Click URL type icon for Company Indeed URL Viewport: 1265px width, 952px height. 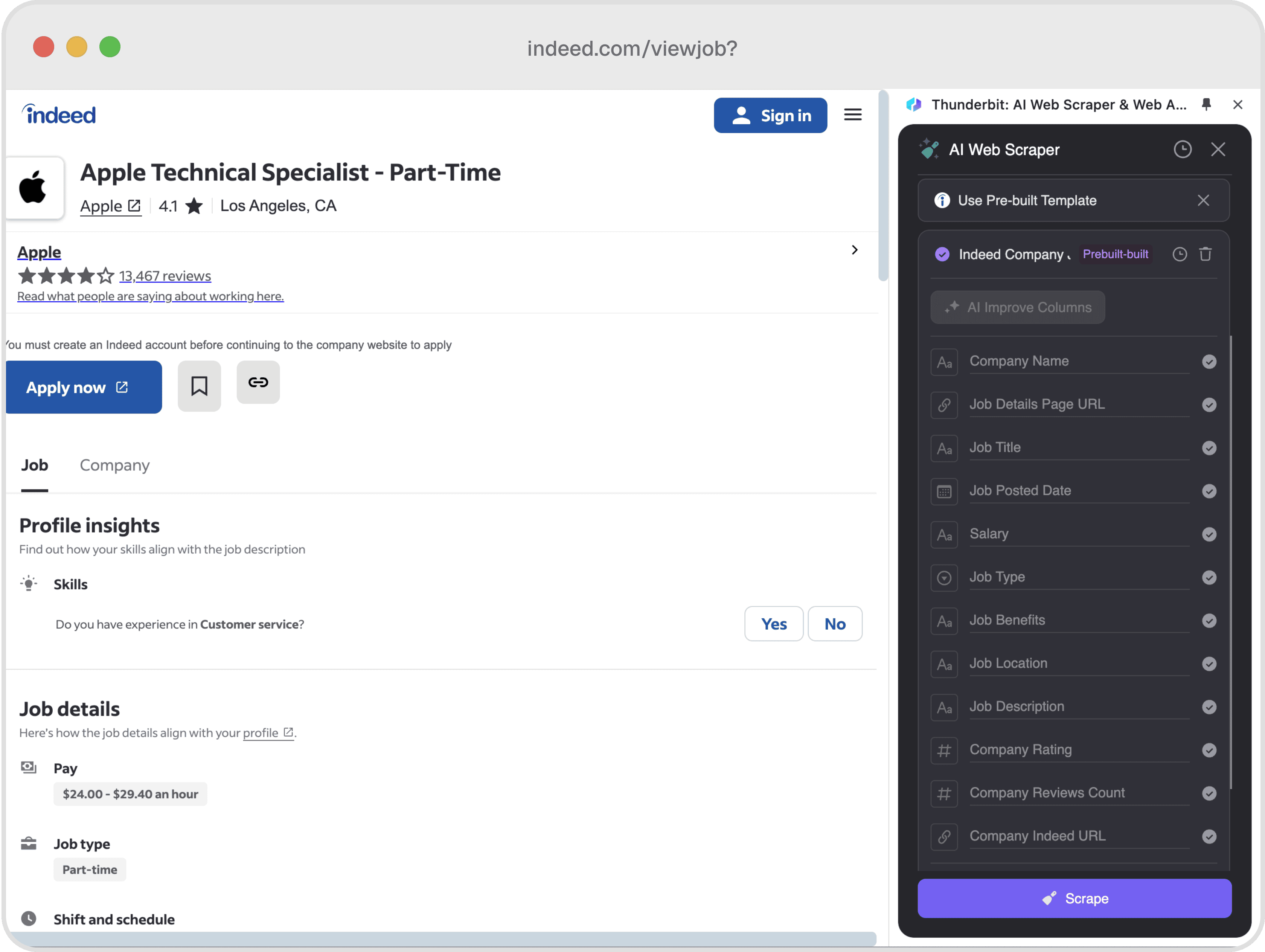click(944, 837)
